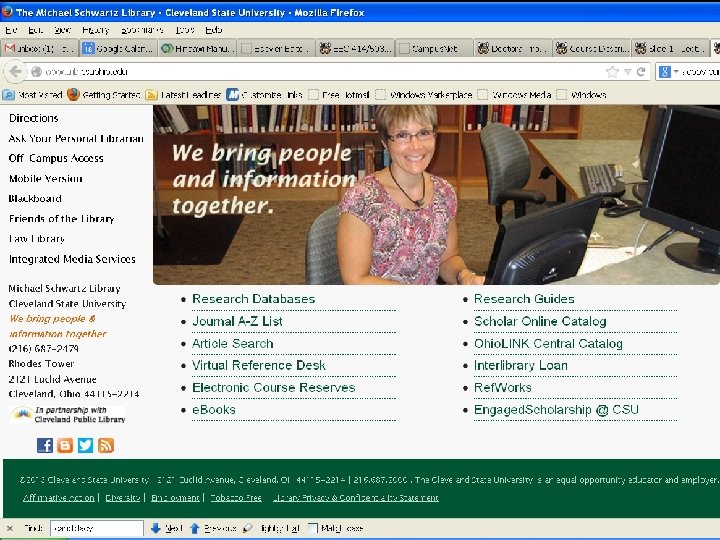Screen dimensions: 720x540
Task: Click the Find text input field
Action: coord(97,529)
